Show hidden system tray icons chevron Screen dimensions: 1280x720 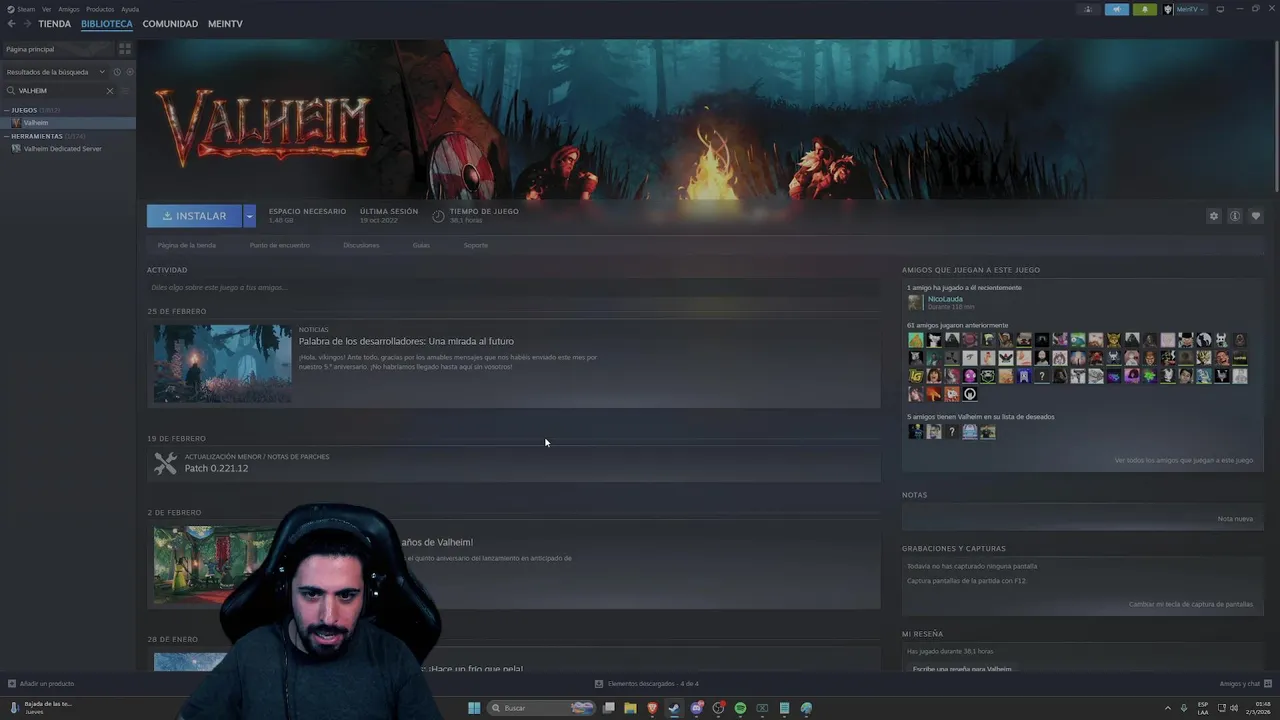[1168, 708]
